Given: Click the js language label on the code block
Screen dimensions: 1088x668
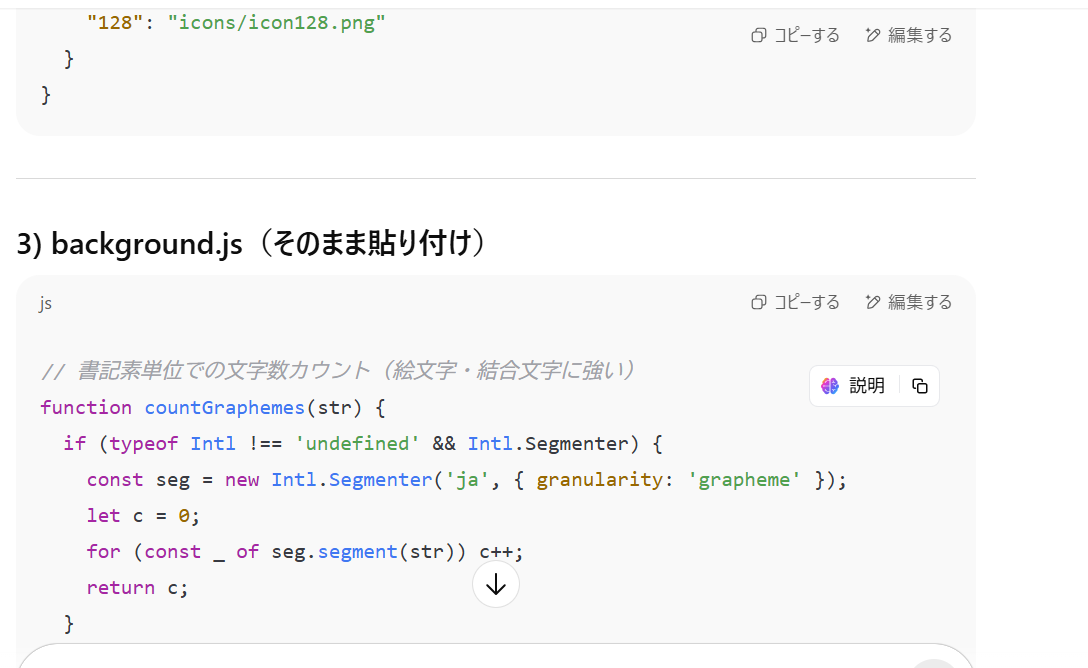Looking at the screenshot, I should 45,302.
